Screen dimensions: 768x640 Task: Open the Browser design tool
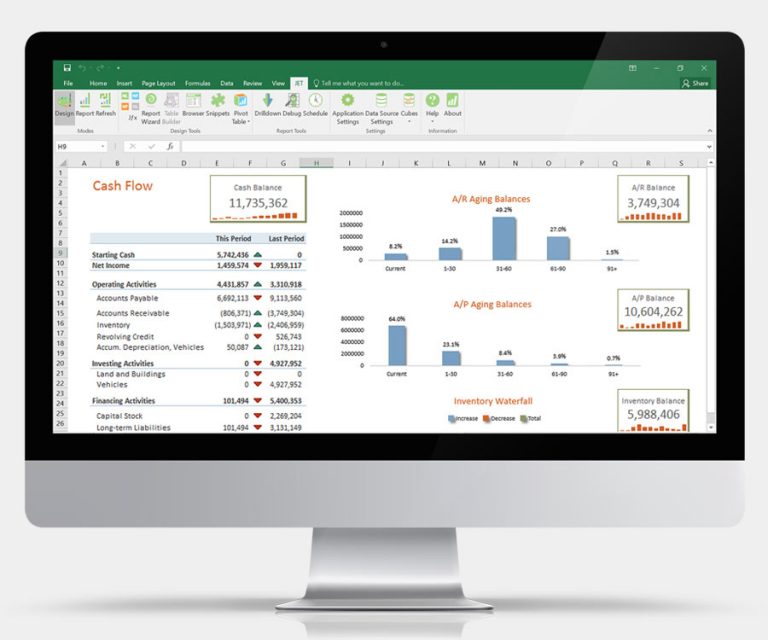(192, 105)
